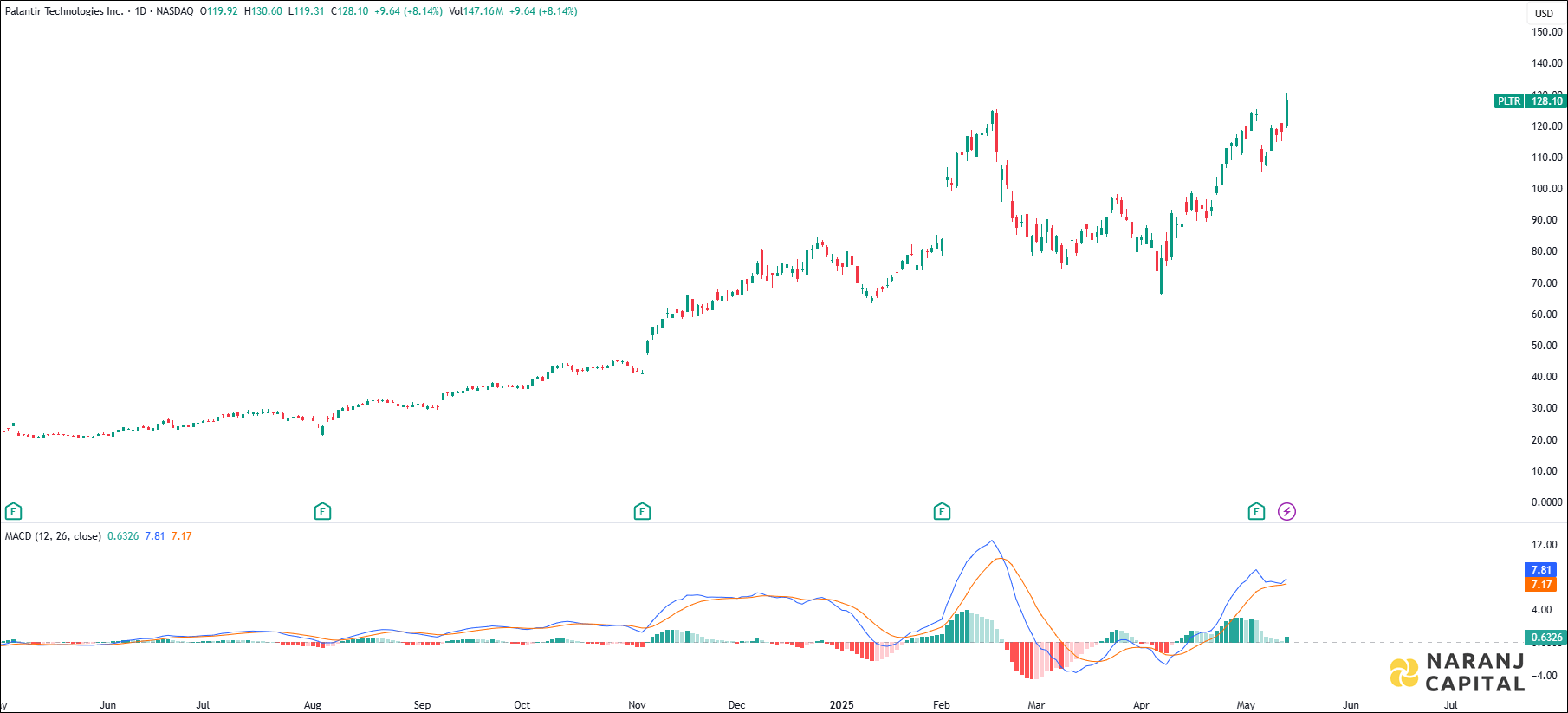The height and width of the screenshot is (713, 1568).
Task: Click the 2025 label on the time axis
Action: 841,705
